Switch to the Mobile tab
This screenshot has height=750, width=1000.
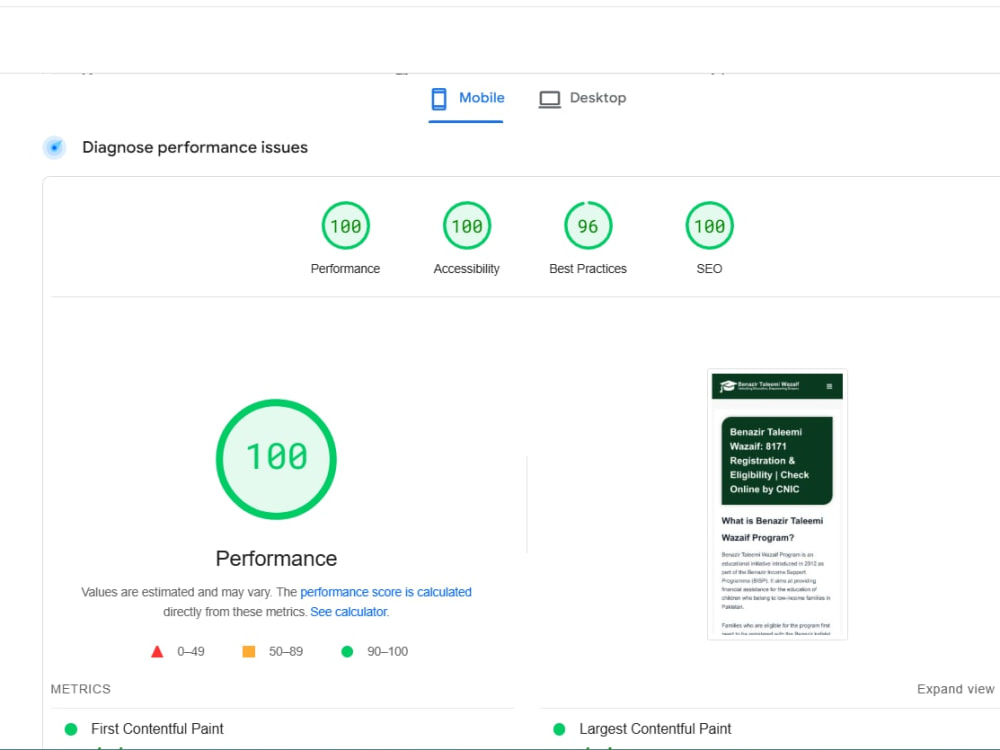click(466, 98)
